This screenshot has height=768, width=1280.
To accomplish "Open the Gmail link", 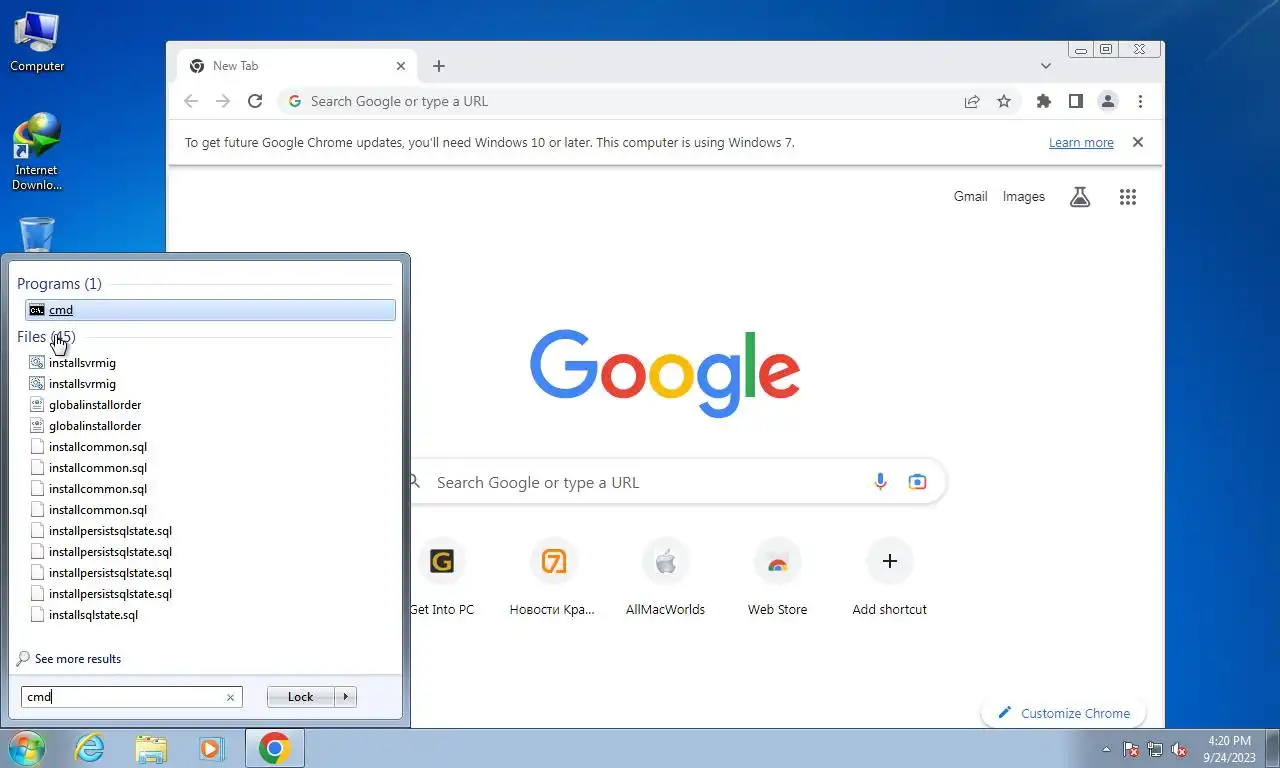I will click(970, 197).
